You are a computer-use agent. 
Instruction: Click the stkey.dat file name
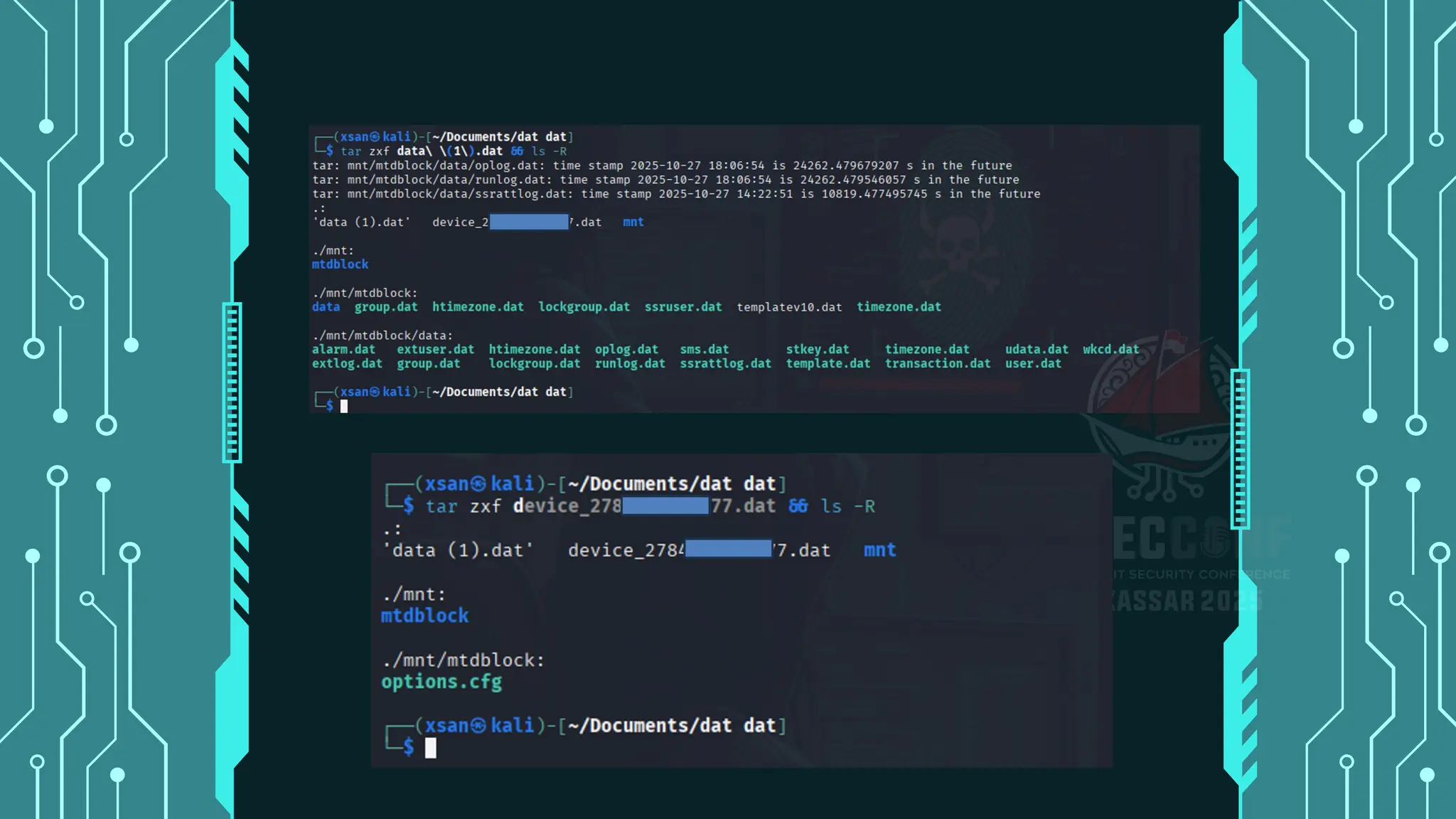(817, 350)
